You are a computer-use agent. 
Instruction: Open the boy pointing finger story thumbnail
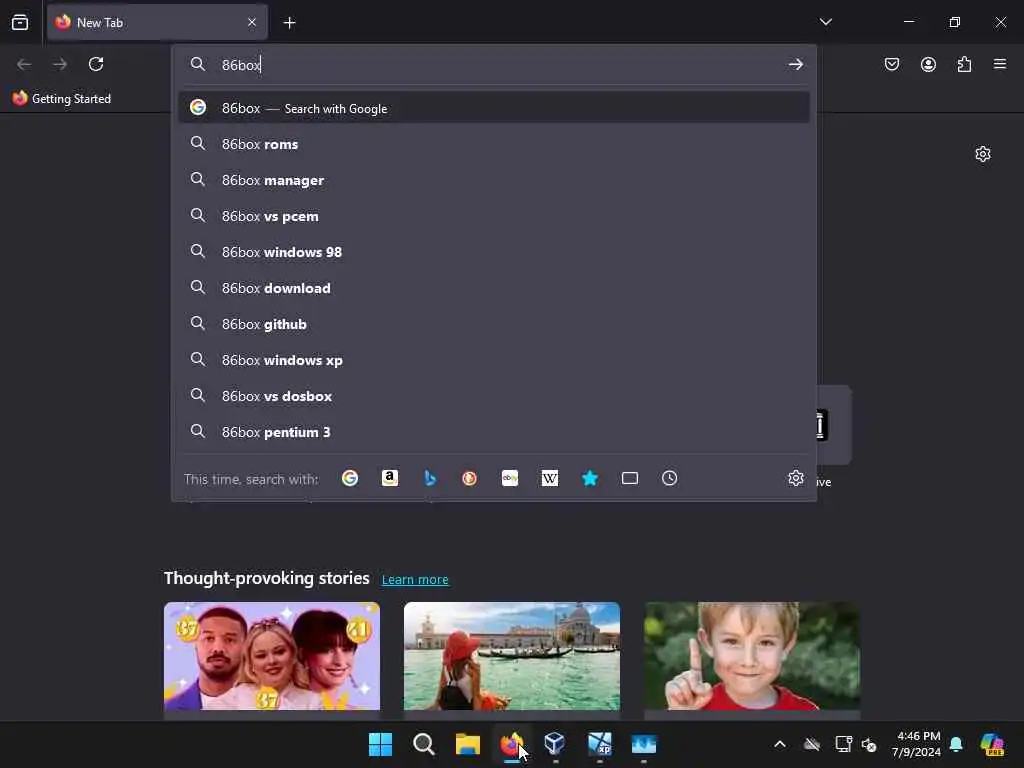(752, 656)
